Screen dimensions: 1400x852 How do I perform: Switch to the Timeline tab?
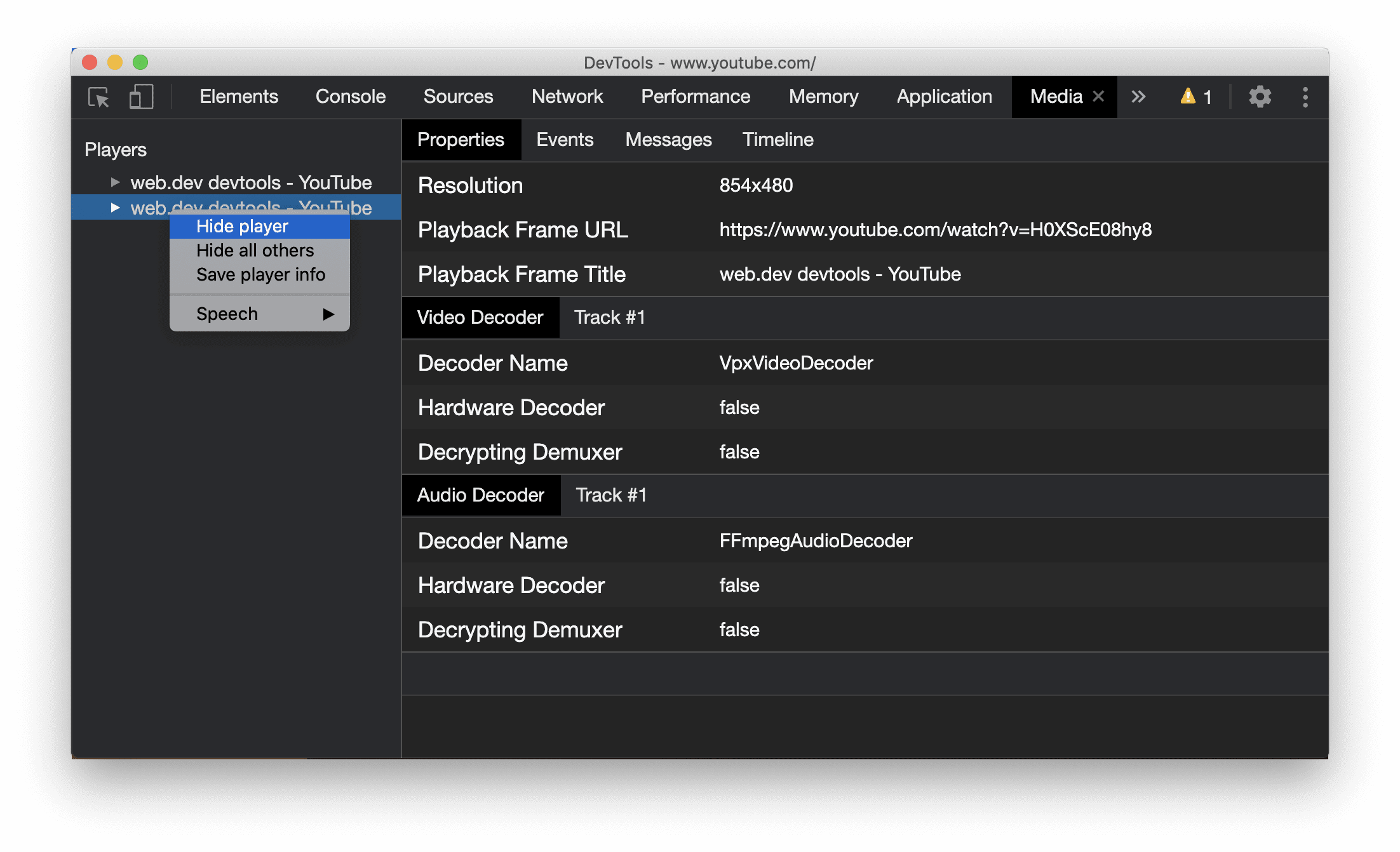tap(778, 139)
